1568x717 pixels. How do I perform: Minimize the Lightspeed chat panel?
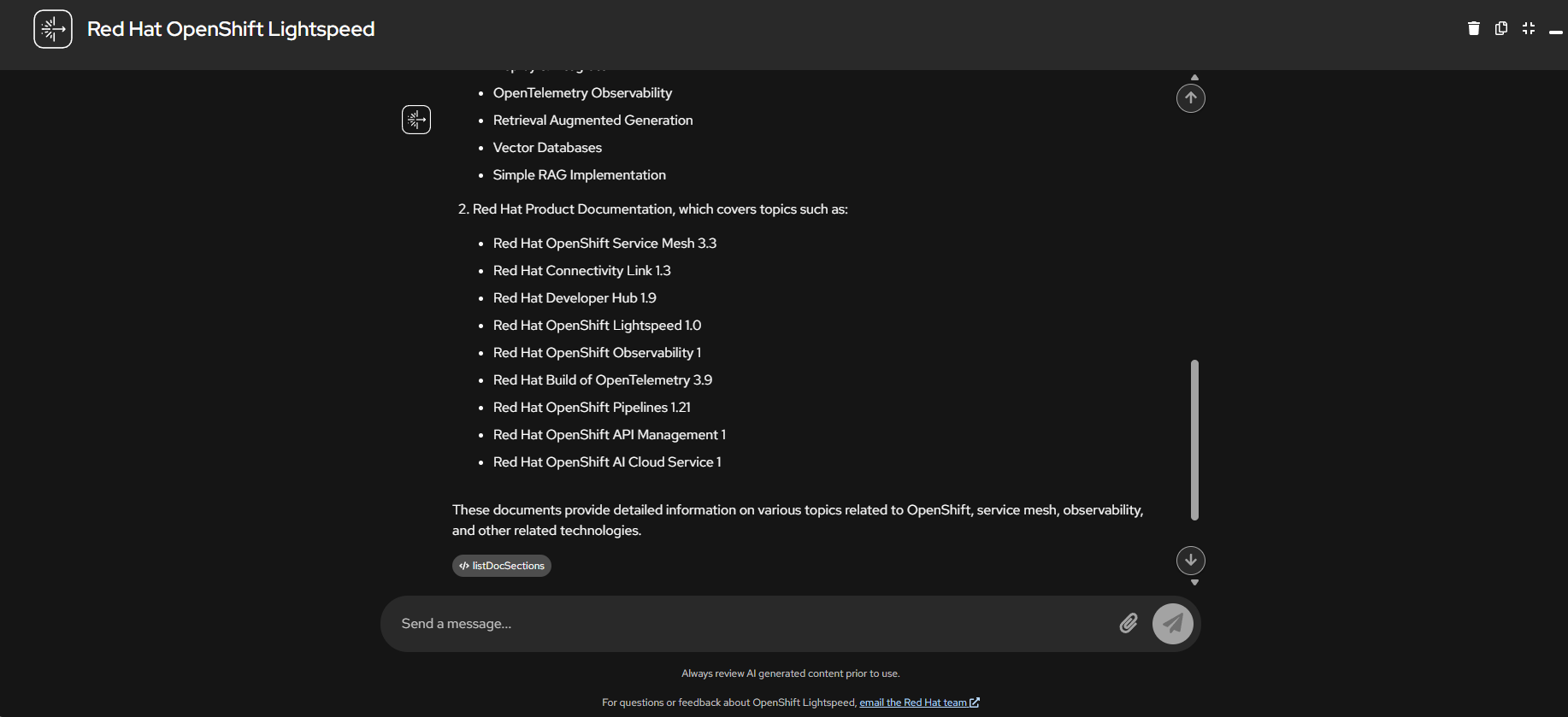click(1556, 32)
